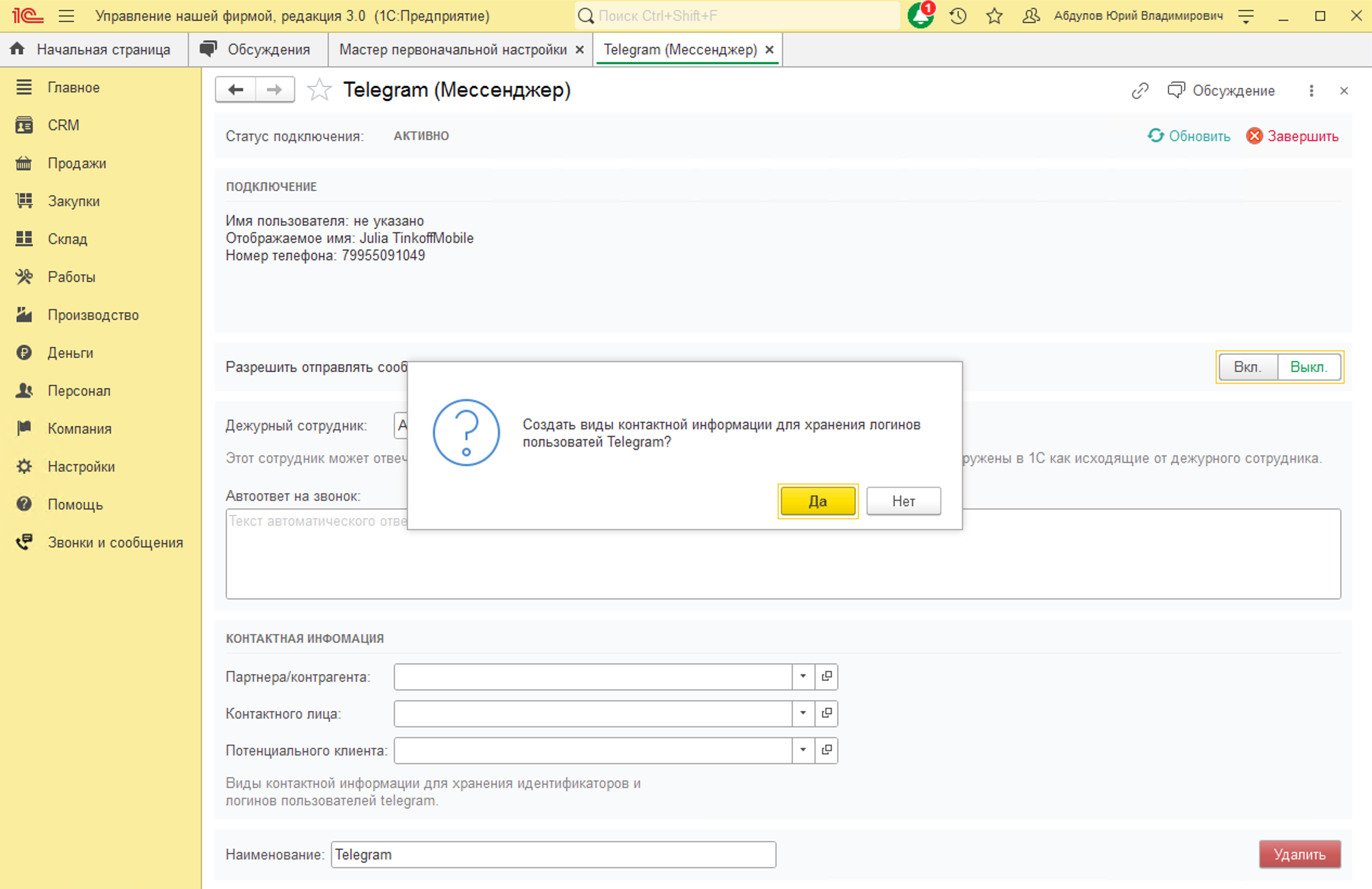Viewport: 1372px width, 889px height.
Task: Open Звонки и сообщения sidebar section
Action: tap(115, 543)
